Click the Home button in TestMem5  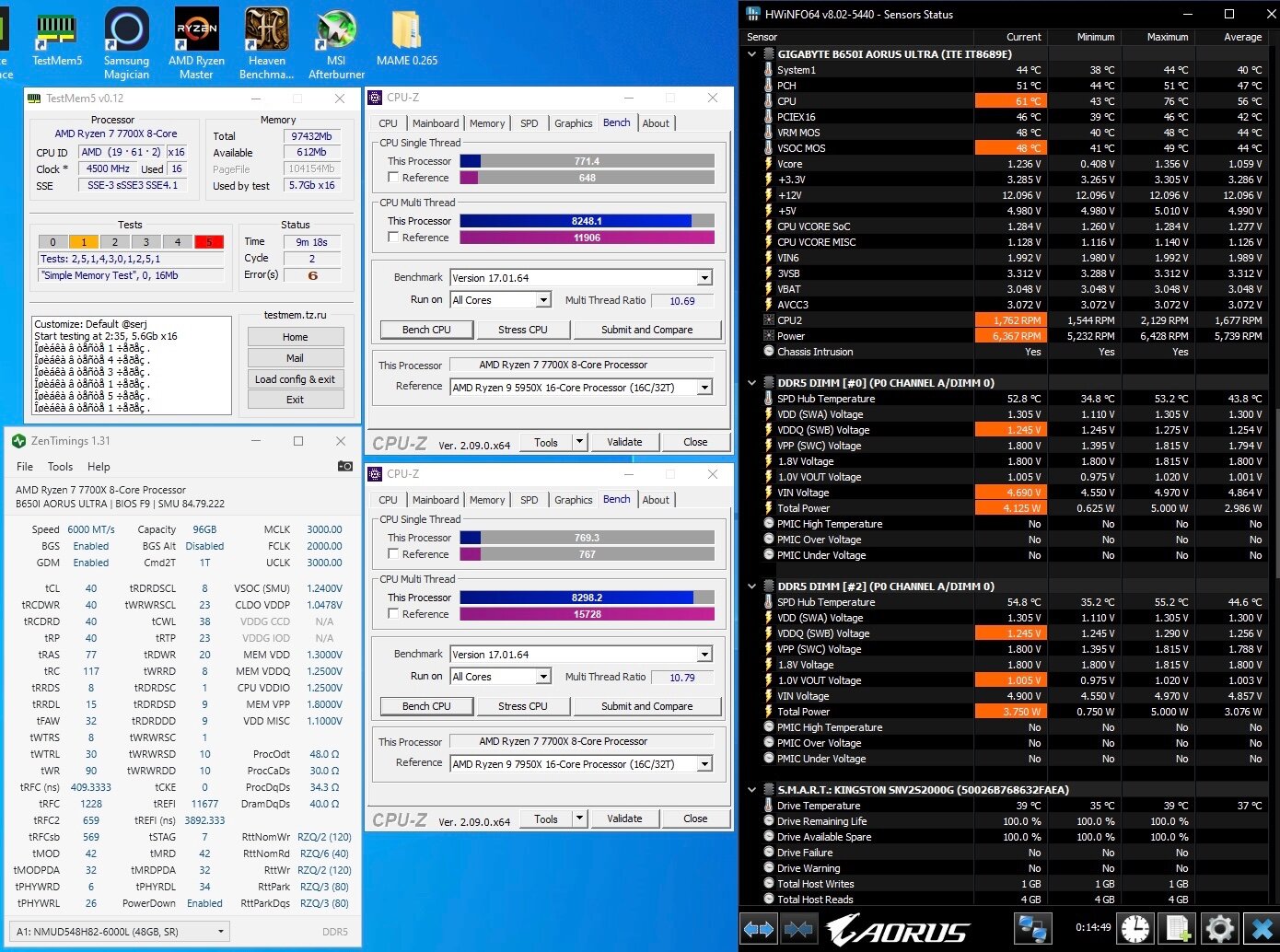coord(296,337)
